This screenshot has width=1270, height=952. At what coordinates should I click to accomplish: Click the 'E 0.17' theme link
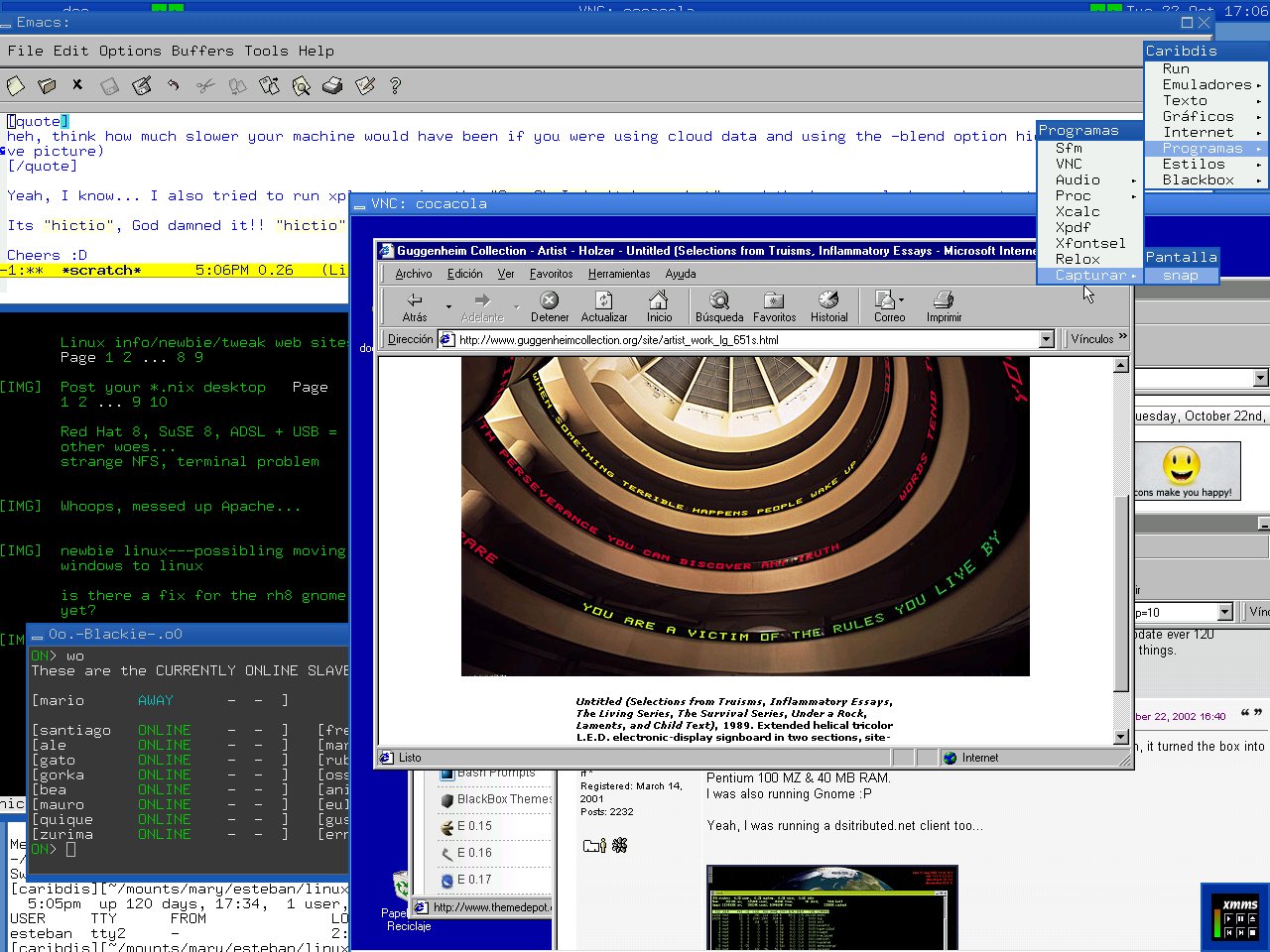point(474,879)
